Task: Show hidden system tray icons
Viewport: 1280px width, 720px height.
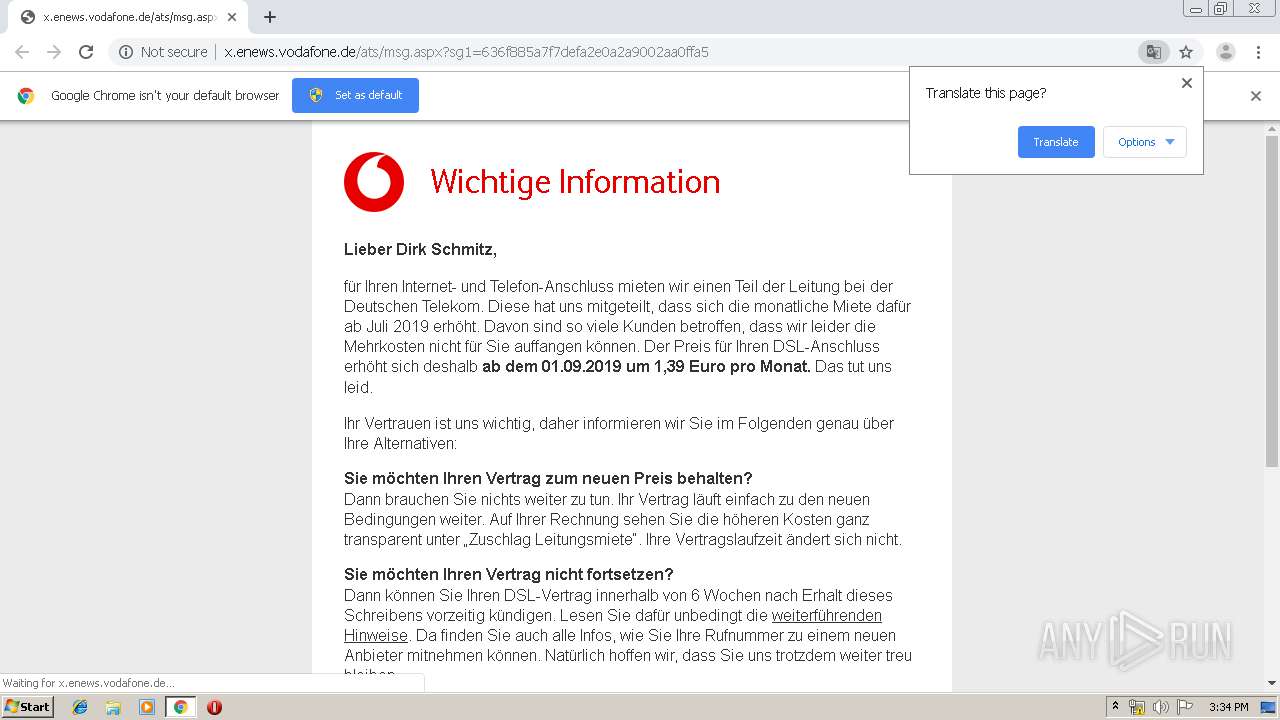Action: click(1116, 707)
